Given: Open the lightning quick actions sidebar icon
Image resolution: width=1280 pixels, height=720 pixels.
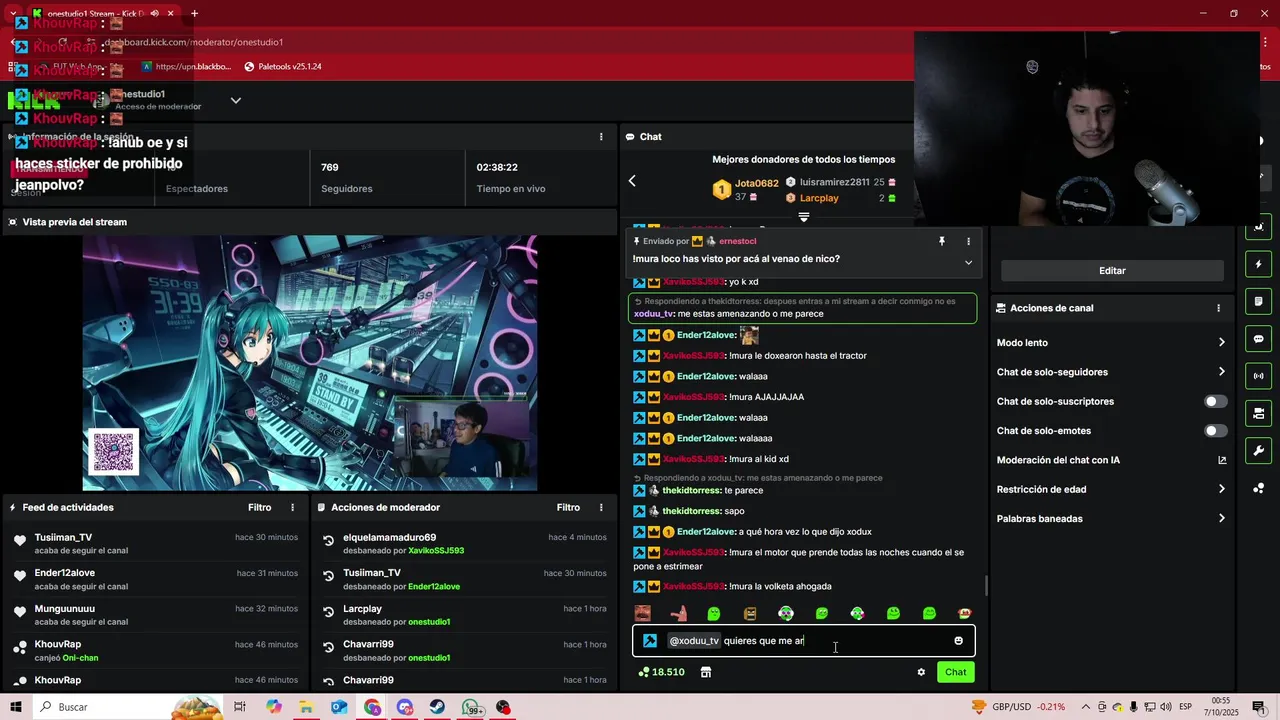Looking at the screenshot, I should [x=1259, y=265].
